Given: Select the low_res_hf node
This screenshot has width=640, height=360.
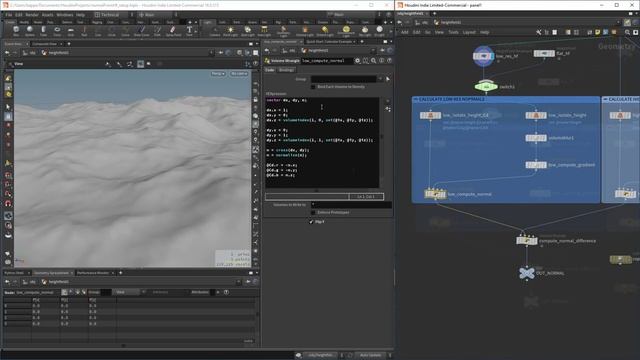Looking at the screenshot, I should click(484, 56).
